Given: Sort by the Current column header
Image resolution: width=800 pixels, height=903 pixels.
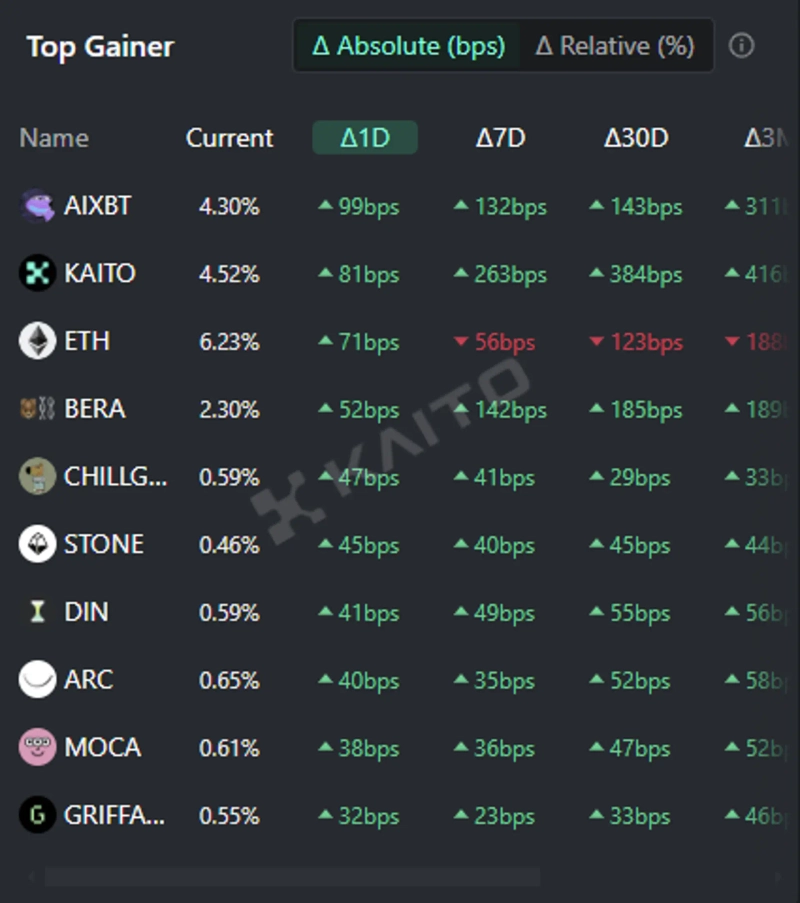Looking at the screenshot, I should 229,138.
